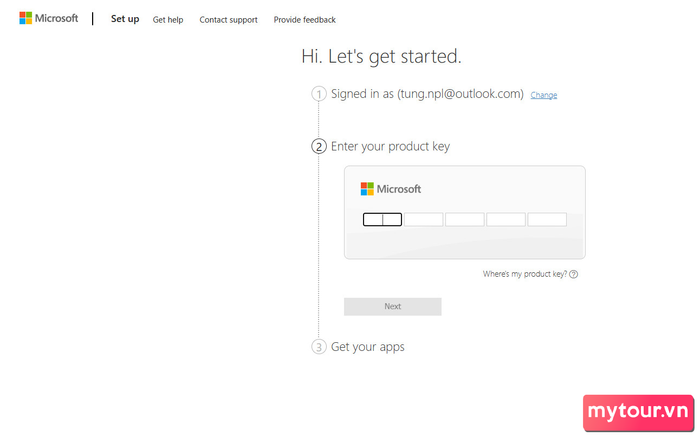Image resolution: width=700 pixels, height=439 pixels.
Task: Click the "Hi. Let's get started." heading
Action: pyautogui.click(x=381, y=57)
